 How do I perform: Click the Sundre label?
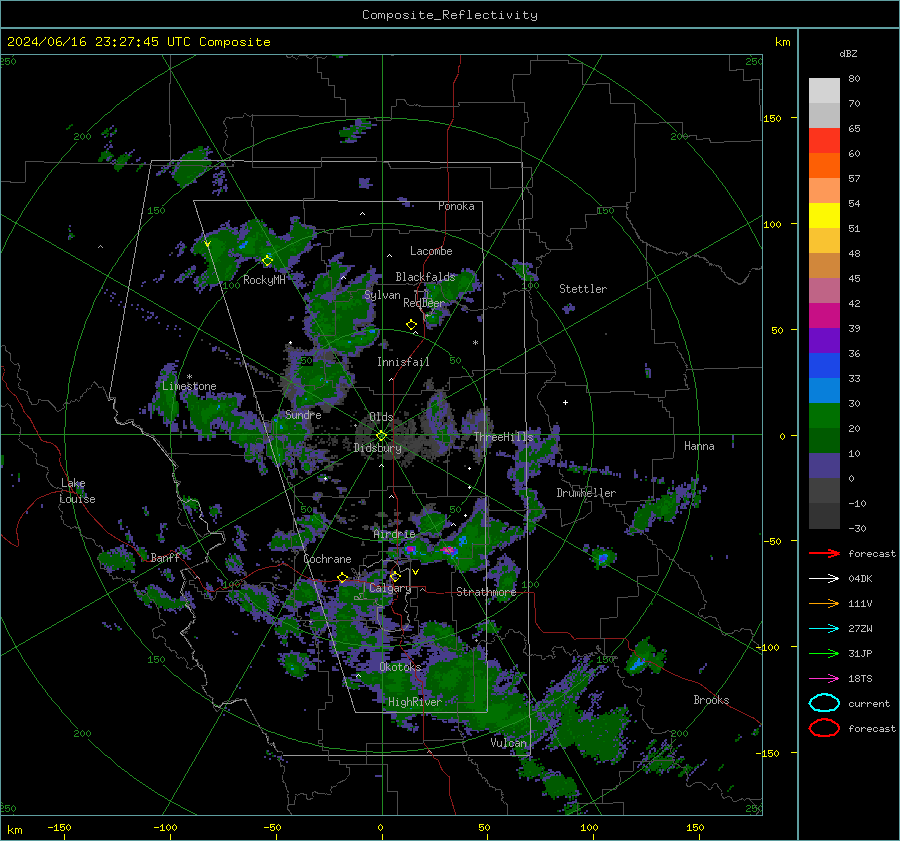pos(303,414)
